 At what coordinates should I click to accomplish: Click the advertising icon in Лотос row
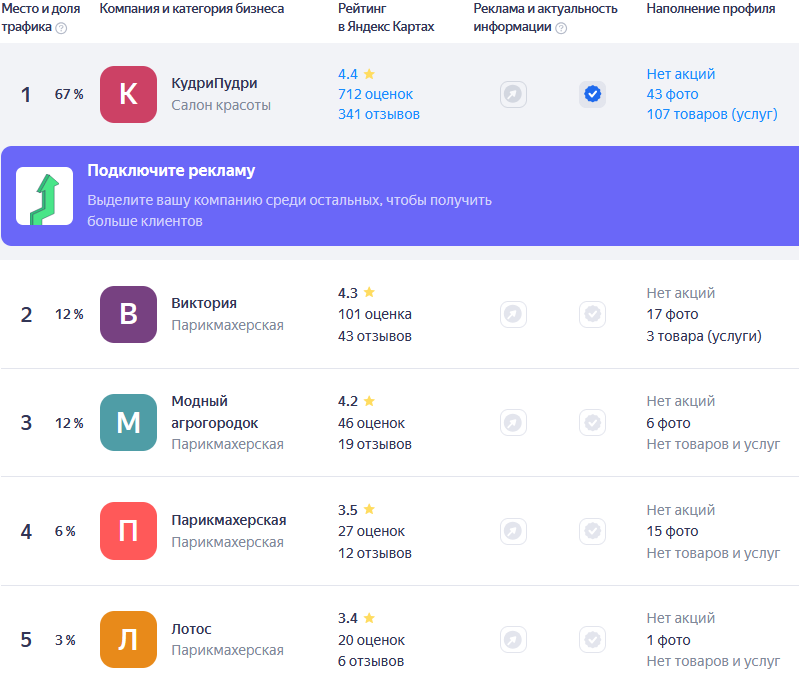coord(513,639)
